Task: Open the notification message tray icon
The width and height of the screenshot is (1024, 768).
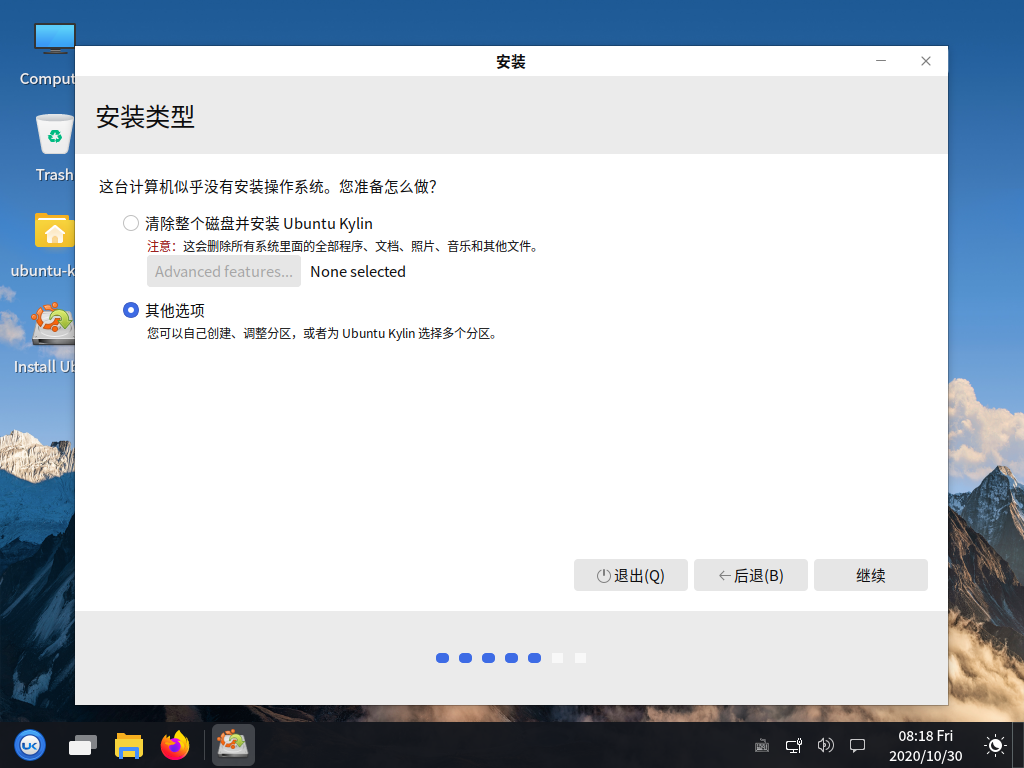Action: point(857,745)
